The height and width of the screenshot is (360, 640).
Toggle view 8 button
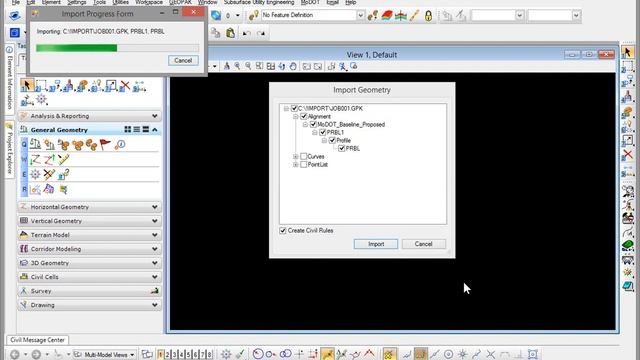(x=209, y=354)
